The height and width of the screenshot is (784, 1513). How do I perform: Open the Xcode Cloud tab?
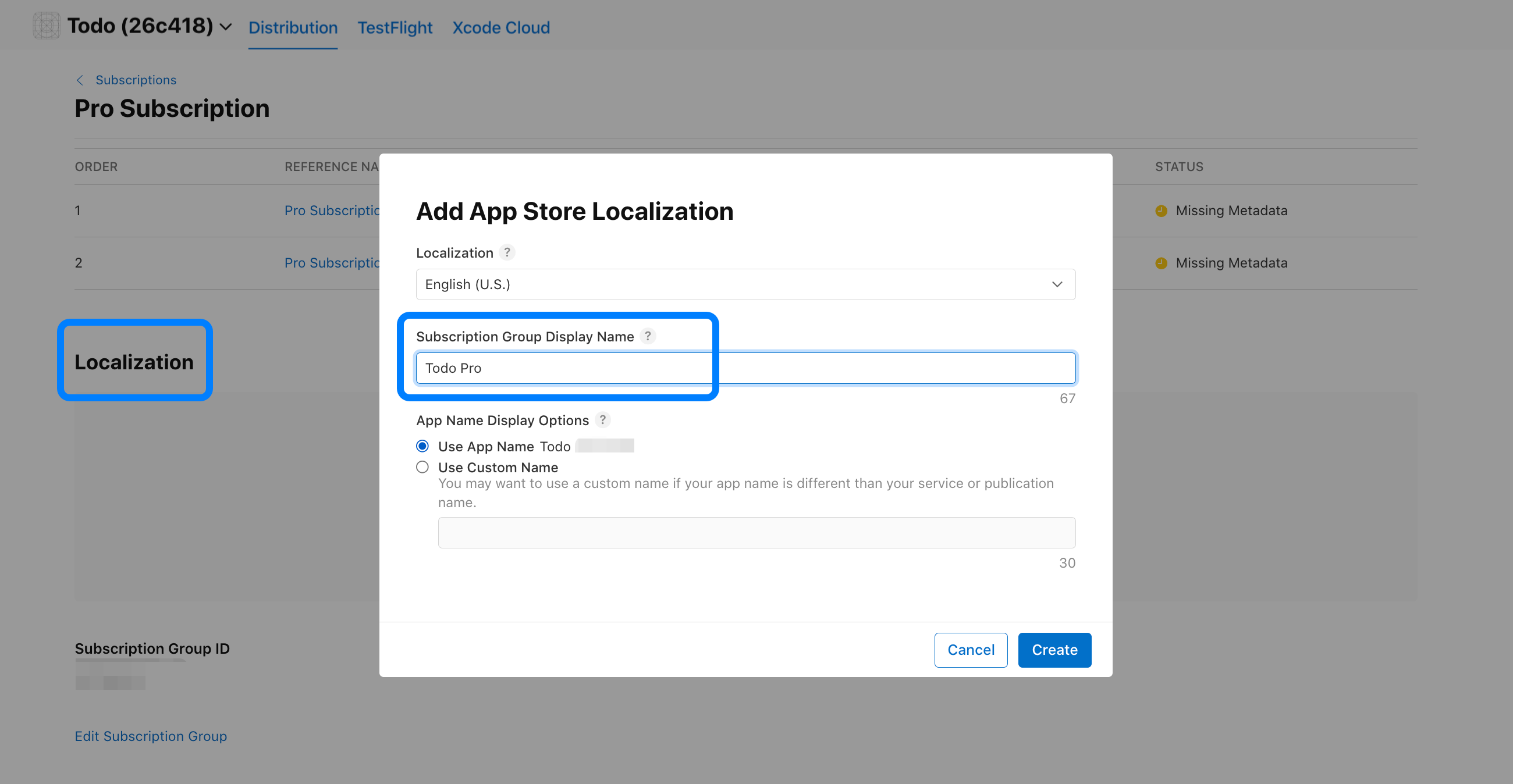(x=501, y=27)
